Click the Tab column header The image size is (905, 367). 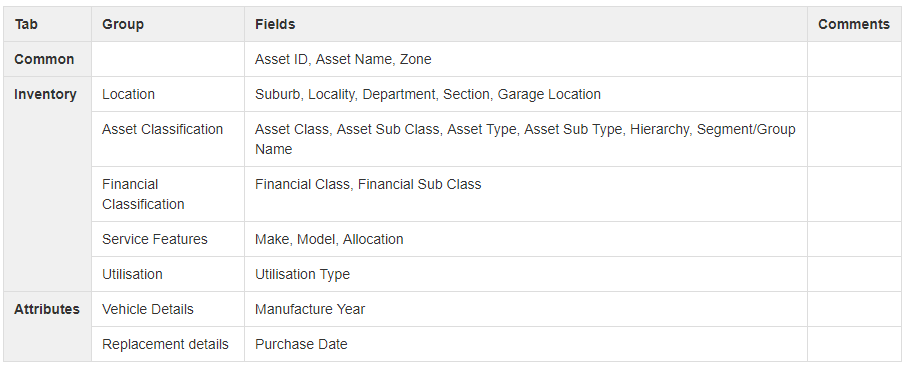[47, 24]
